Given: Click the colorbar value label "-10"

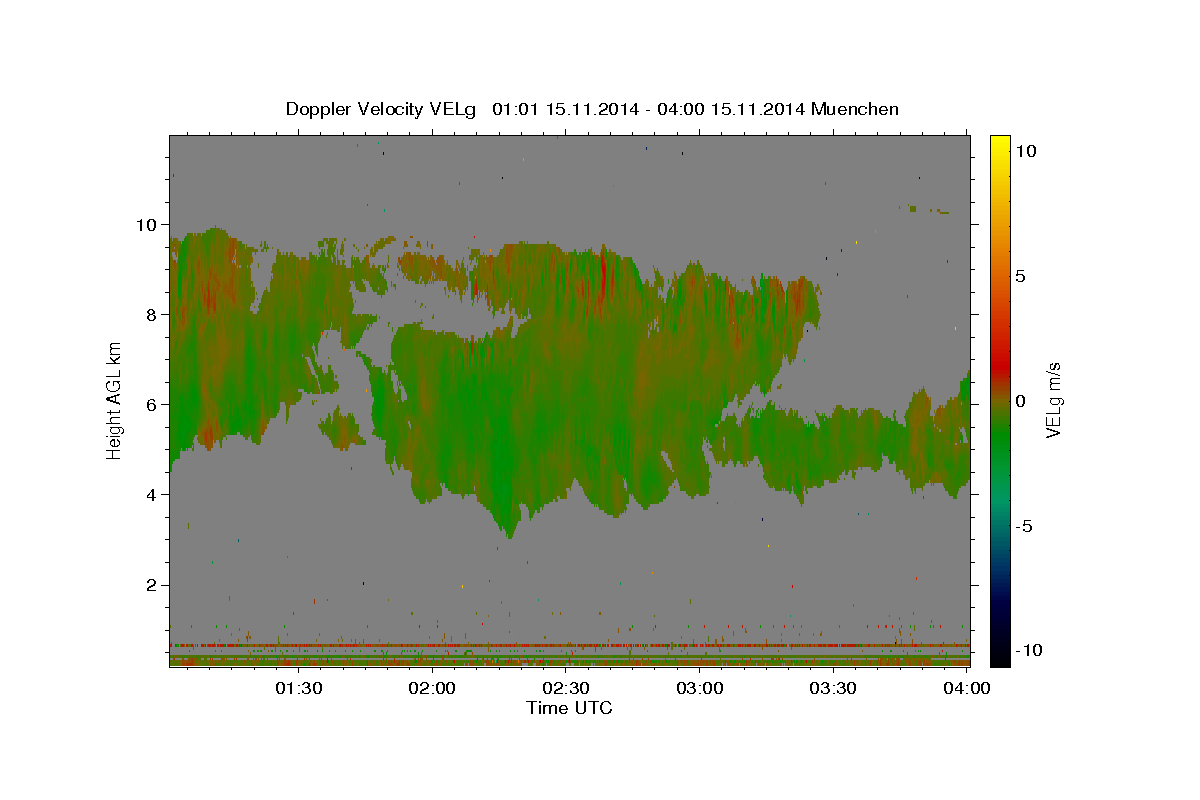Looking at the screenshot, I should 1029,650.
